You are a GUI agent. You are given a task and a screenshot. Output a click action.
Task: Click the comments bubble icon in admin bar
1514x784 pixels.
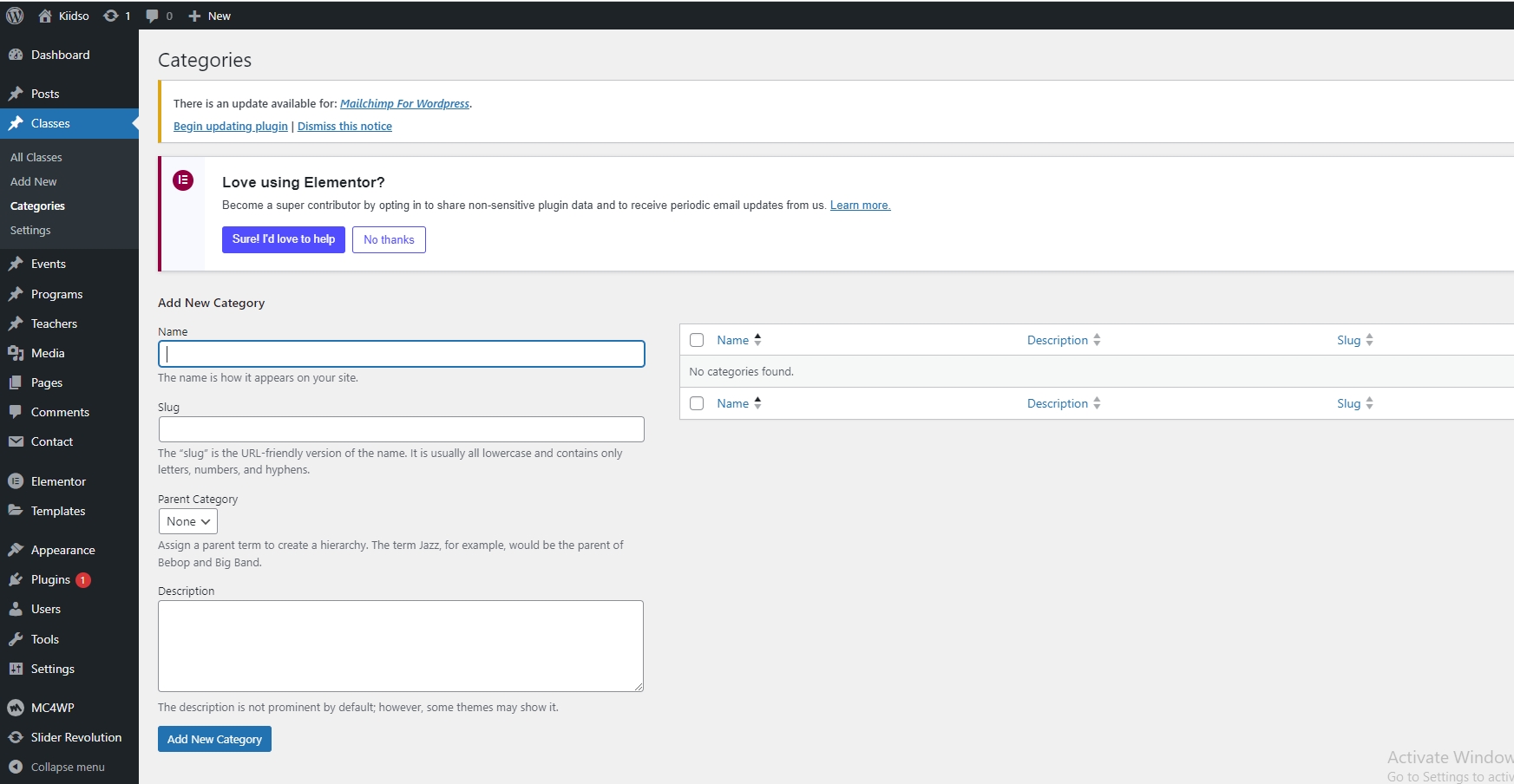pos(153,16)
